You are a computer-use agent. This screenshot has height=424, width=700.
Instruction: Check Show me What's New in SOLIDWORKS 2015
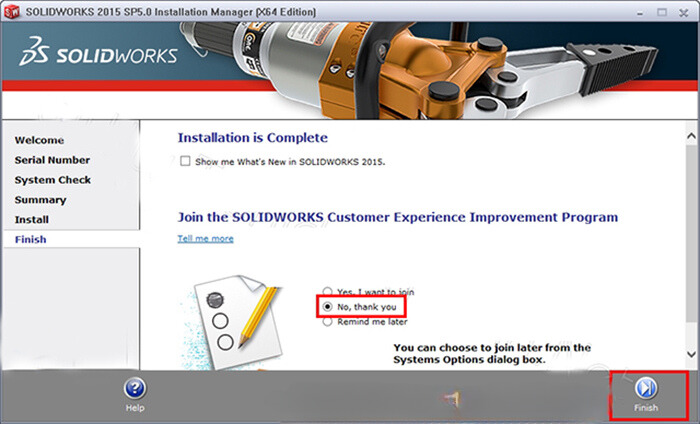(x=185, y=161)
